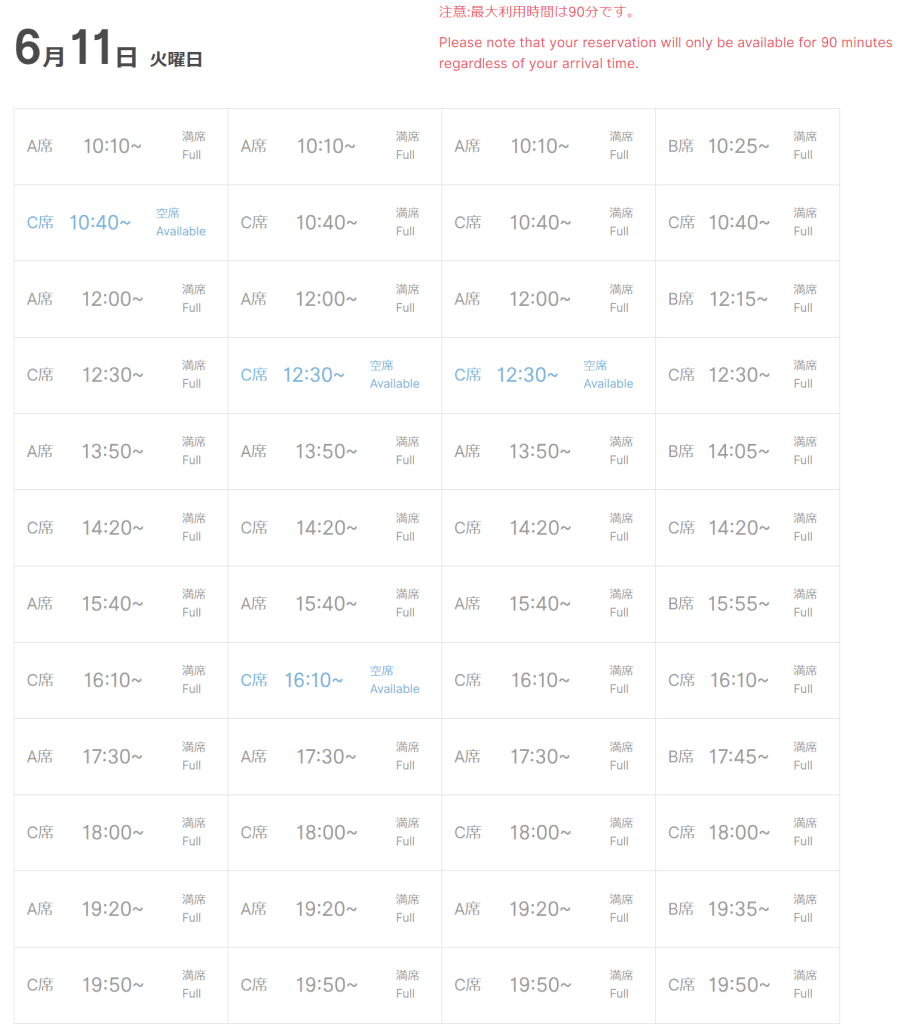Choose the first available C席 12:30 slot
This screenshot has width=916, height=1024.
(313, 375)
